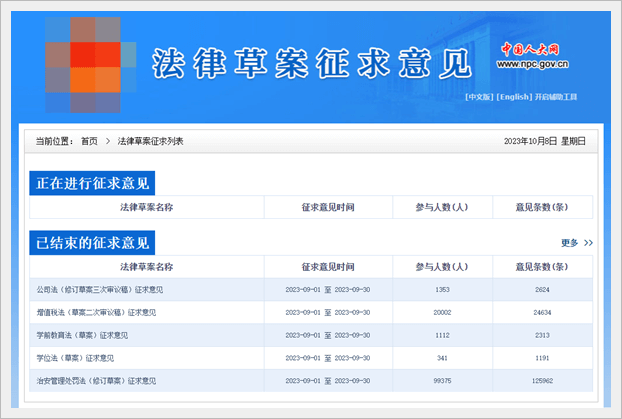Screen dimensions: 622x419
Task: Switch to English language version
Action: [x=514, y=97]
